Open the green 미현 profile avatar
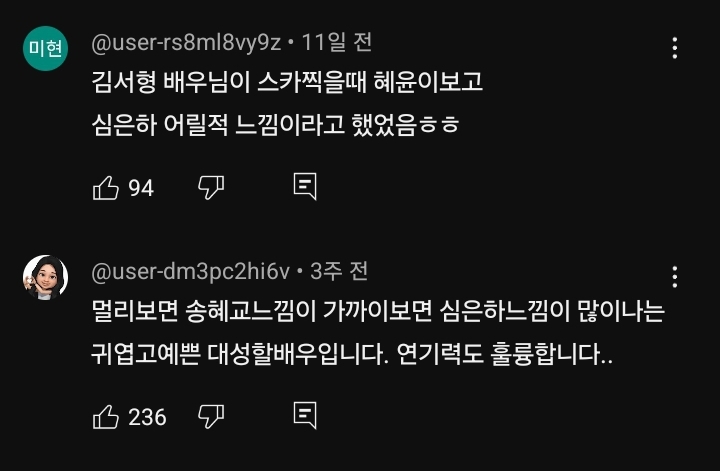 45,48
